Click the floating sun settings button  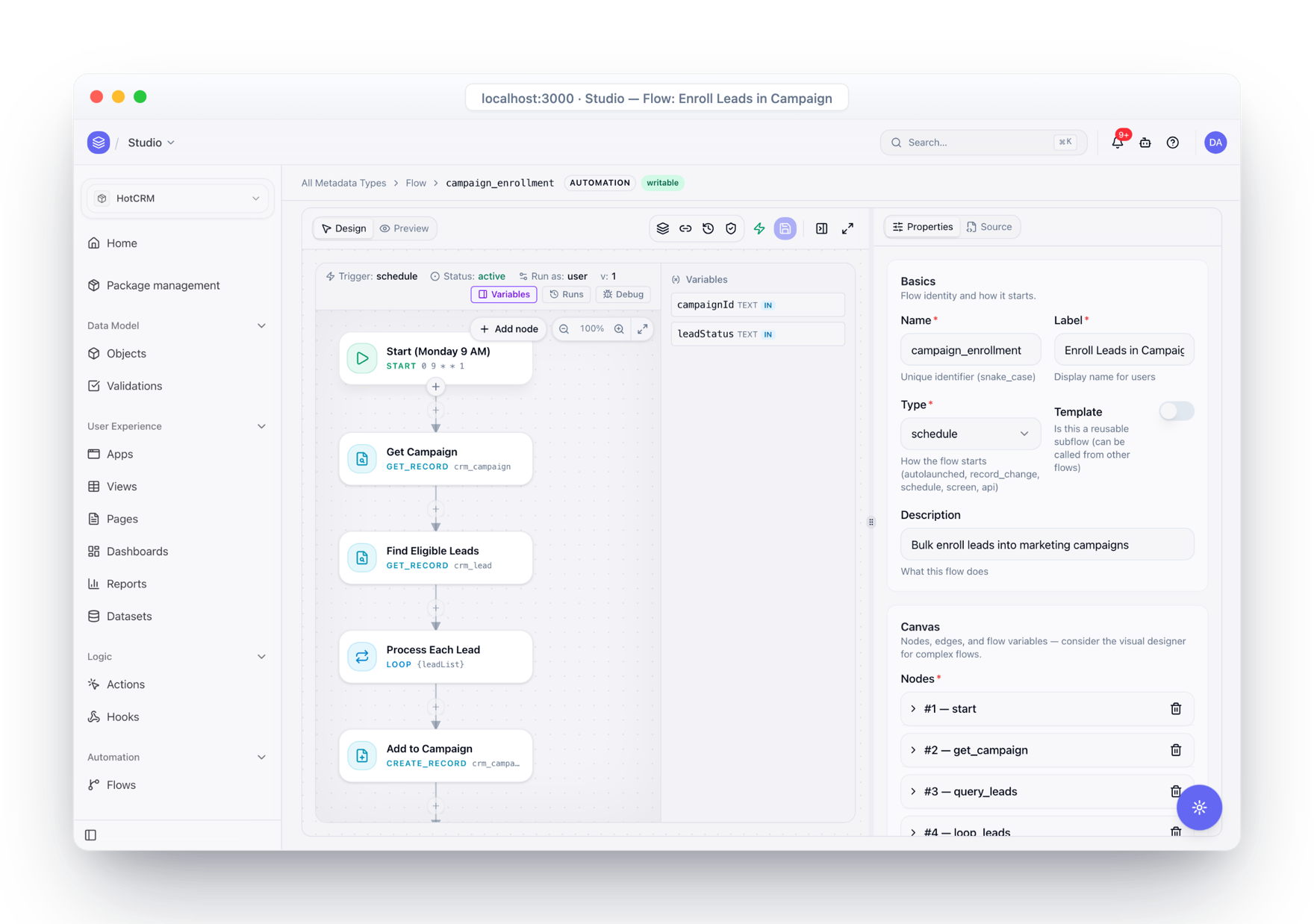pos(1199,808)
